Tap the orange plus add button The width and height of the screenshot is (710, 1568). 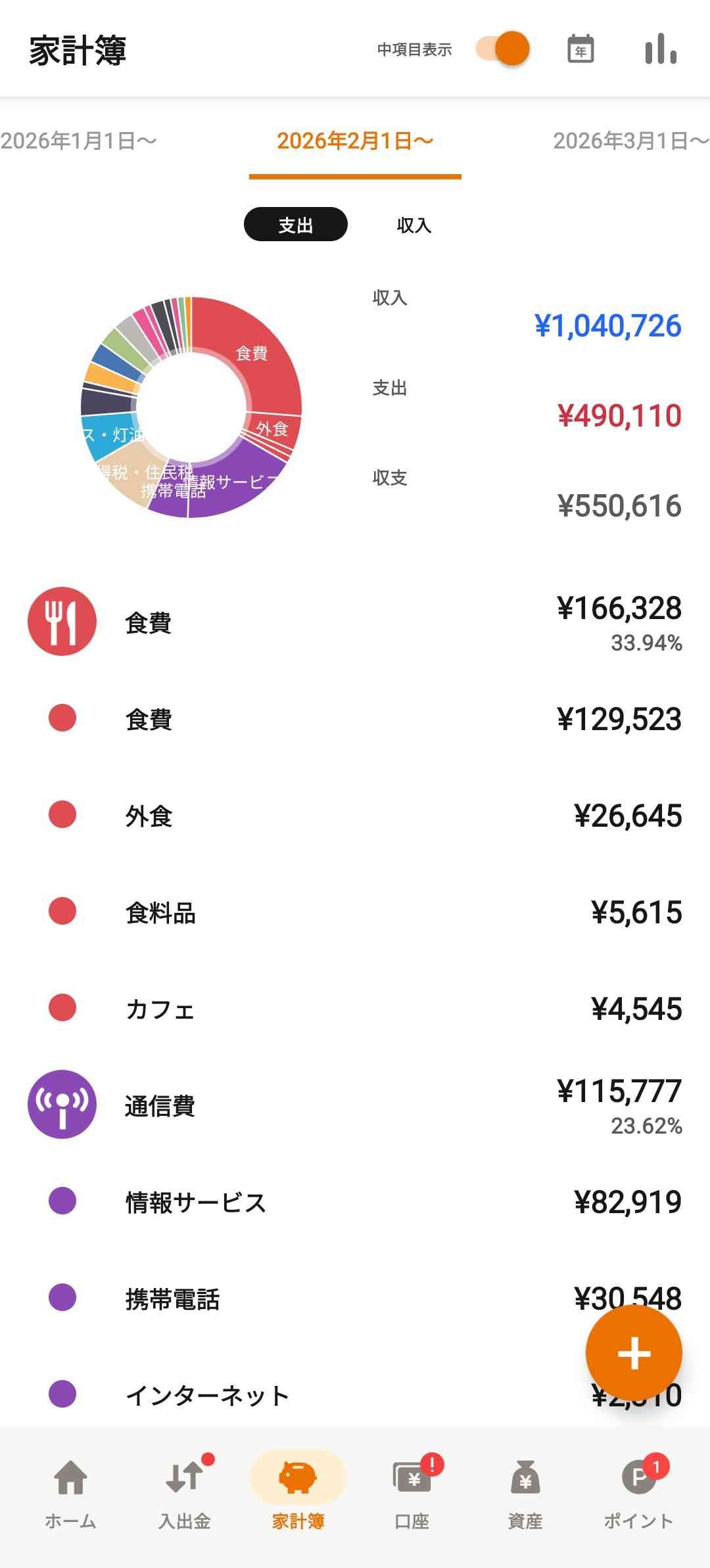633,1353
